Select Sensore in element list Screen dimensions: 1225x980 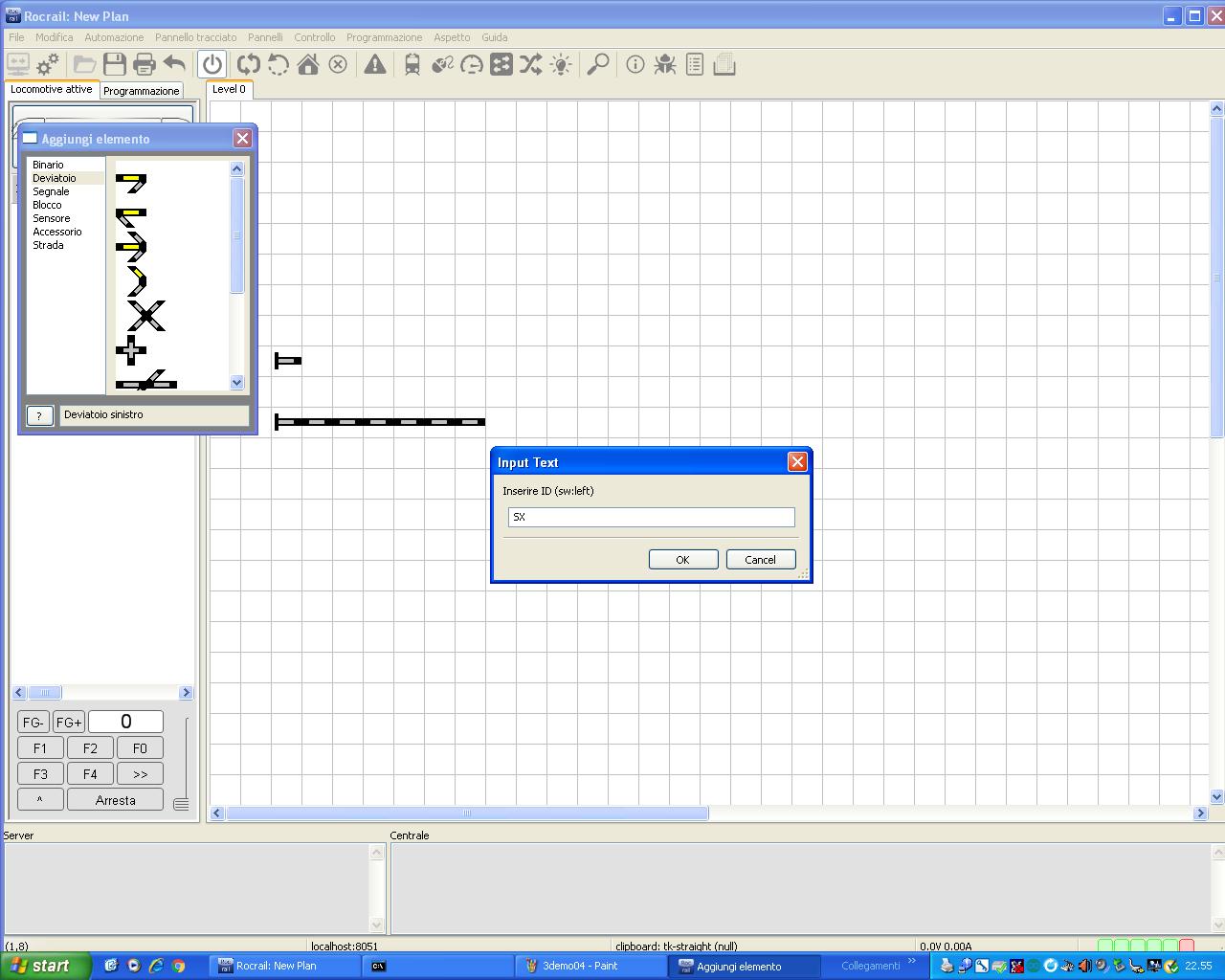tap(52, 218)
